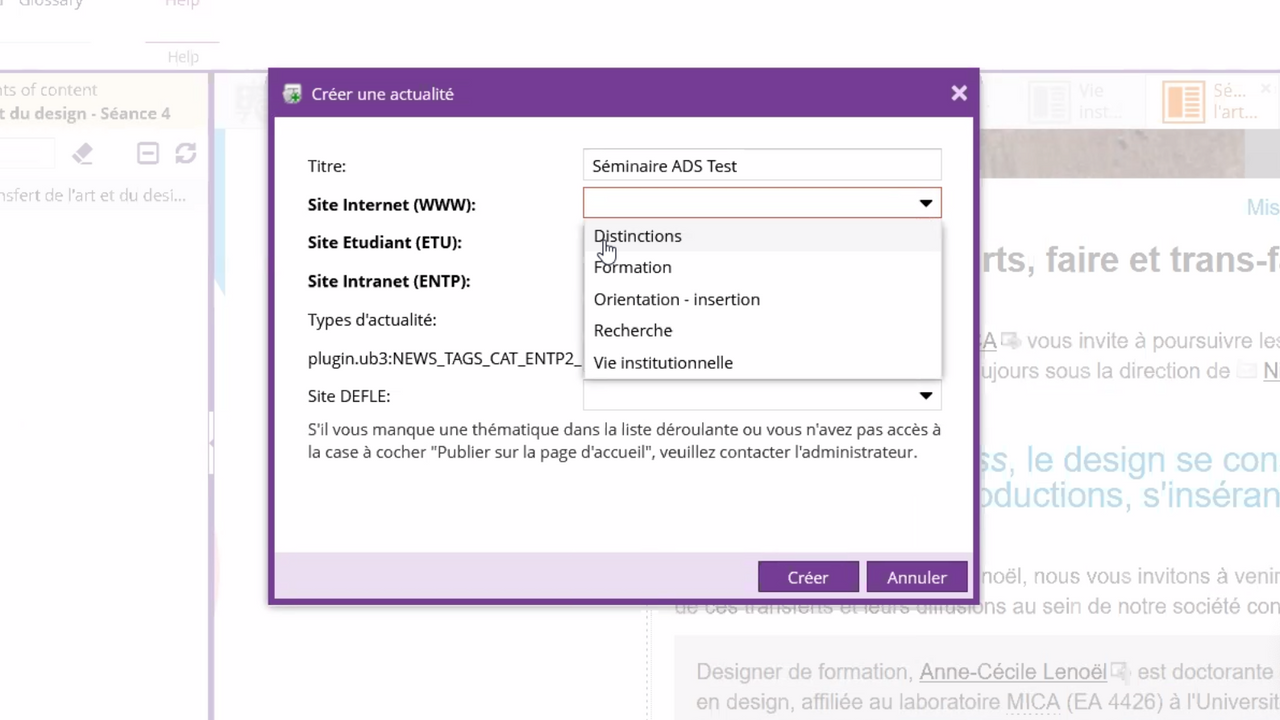Select Distinctions from the dropdown list

[x=638, y=236]
